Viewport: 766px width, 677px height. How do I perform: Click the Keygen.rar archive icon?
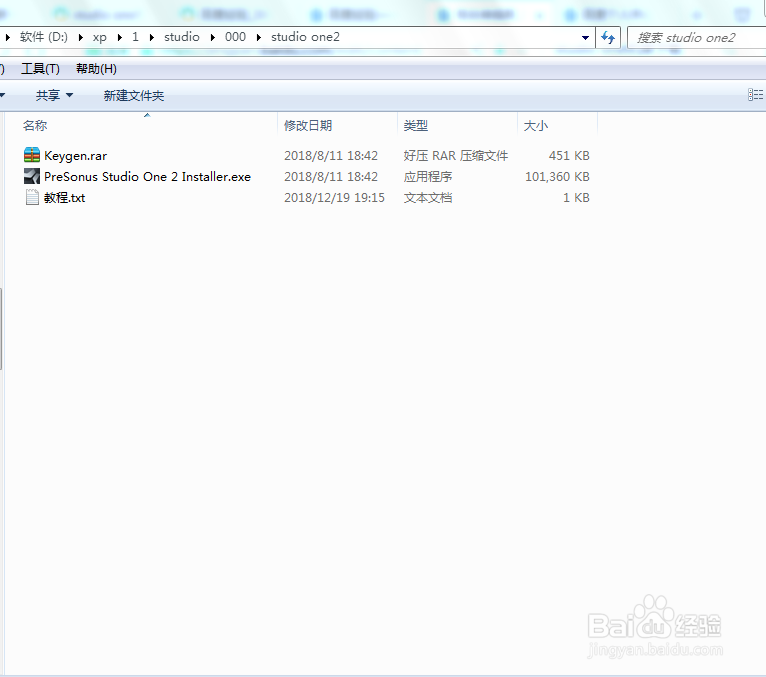click(32, 155)
